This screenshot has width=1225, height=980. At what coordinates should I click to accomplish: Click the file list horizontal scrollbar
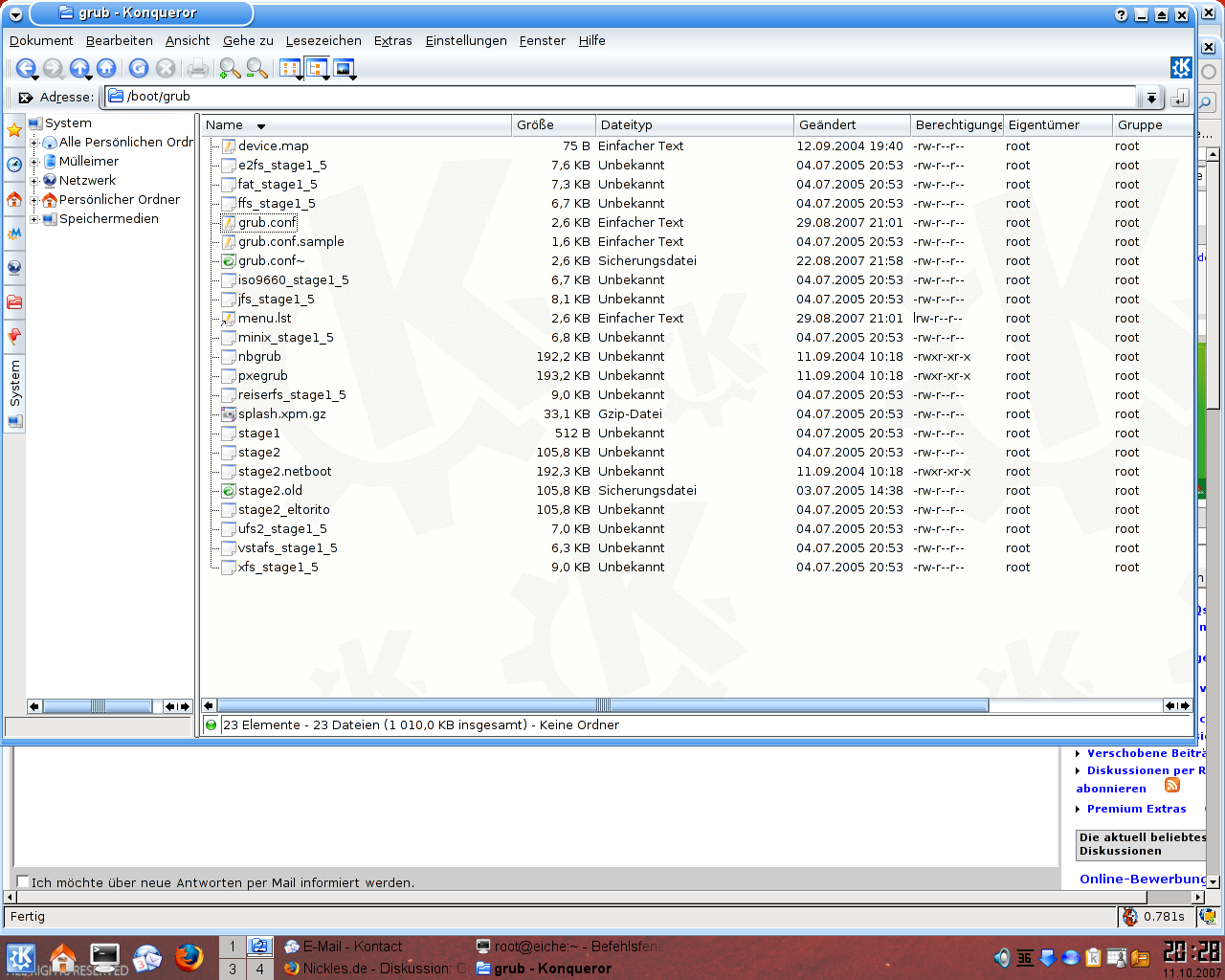pyautogui.click(x=603, y=705)
